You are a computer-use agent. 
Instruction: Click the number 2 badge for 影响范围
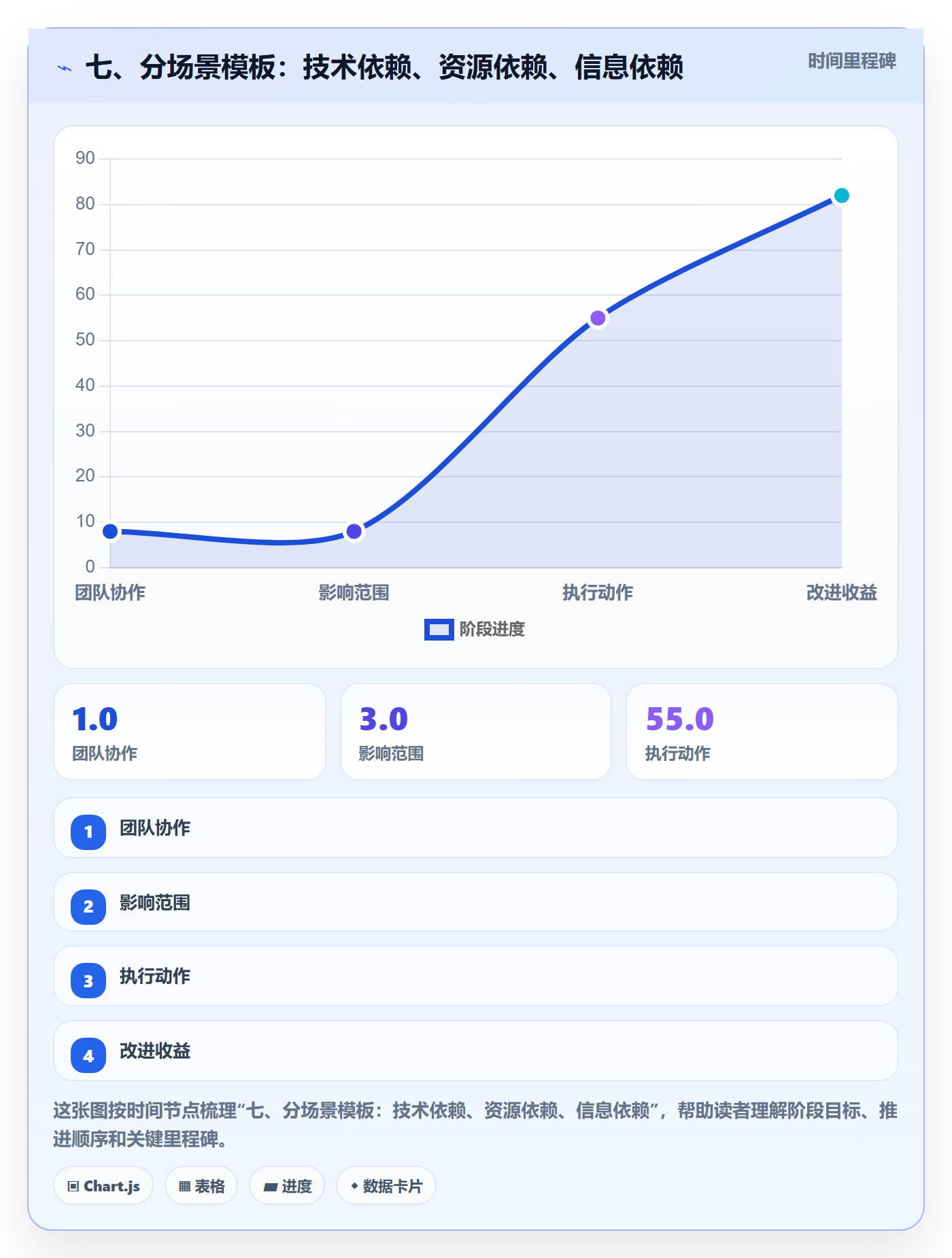88,906
